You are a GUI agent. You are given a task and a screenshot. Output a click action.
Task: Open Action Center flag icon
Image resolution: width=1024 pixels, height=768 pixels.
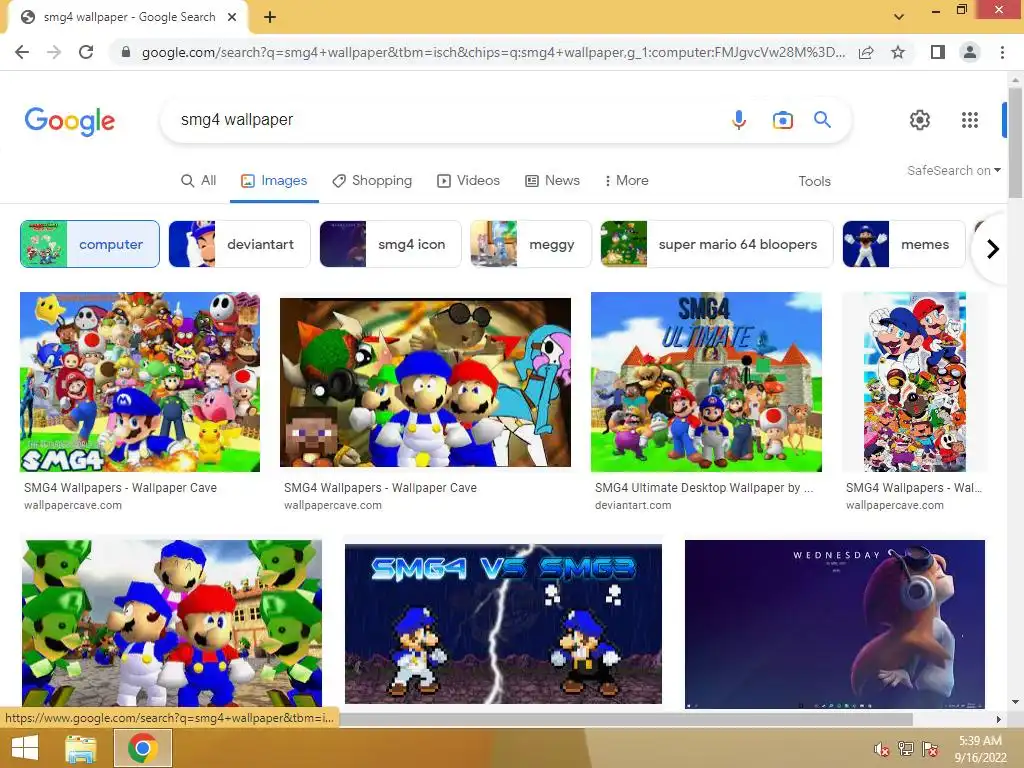930,748
